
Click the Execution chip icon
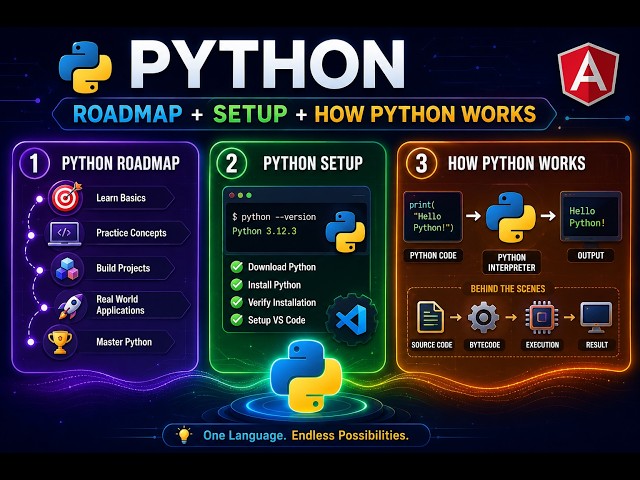(x=541, y=317)
